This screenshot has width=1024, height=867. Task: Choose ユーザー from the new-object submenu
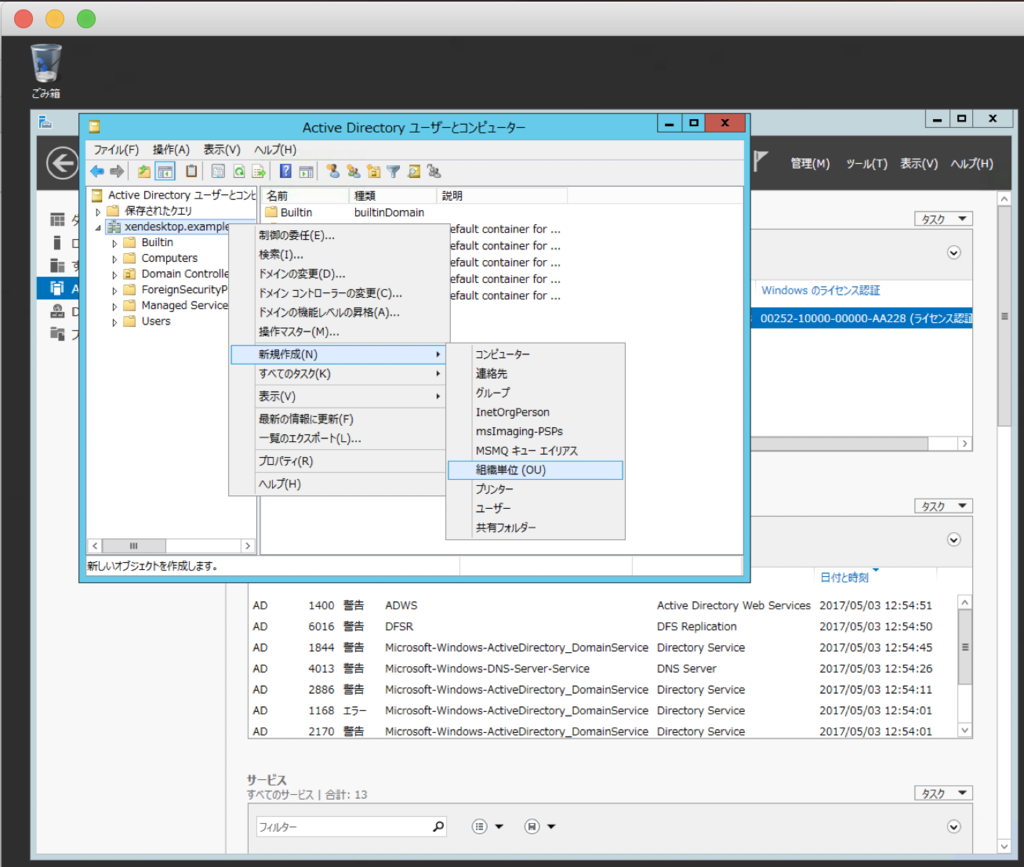[536, 509]
